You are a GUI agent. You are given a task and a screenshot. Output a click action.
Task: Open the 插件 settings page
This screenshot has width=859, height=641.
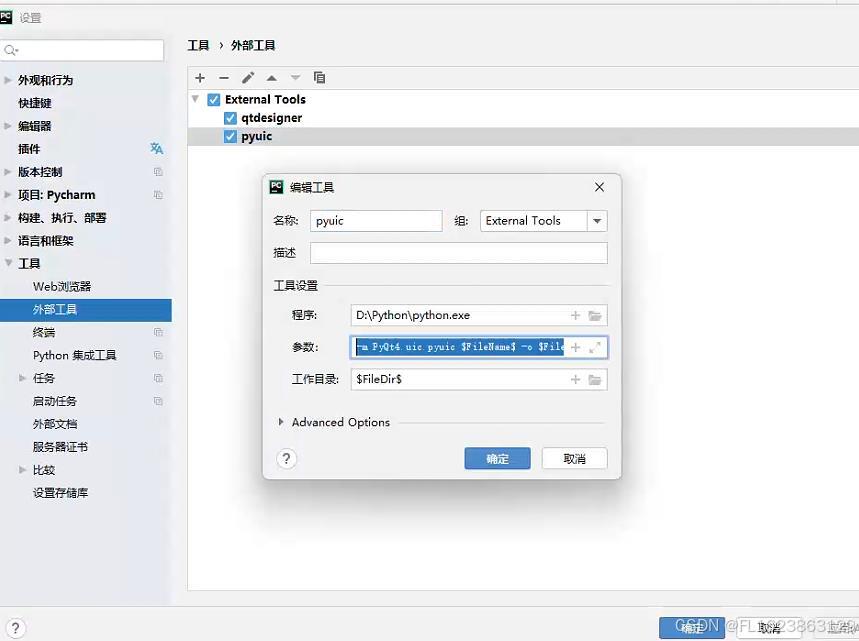click(29, 149)
